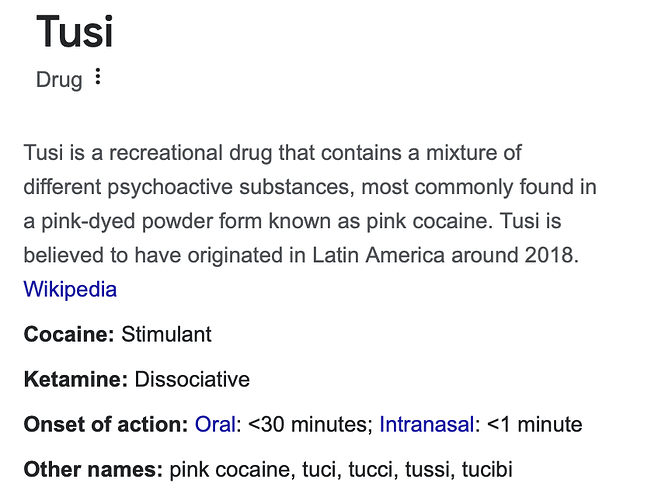The width and height of the screenshot is (650, 500).
Task: Follow the Oral link
Action: tap(215, 425)
